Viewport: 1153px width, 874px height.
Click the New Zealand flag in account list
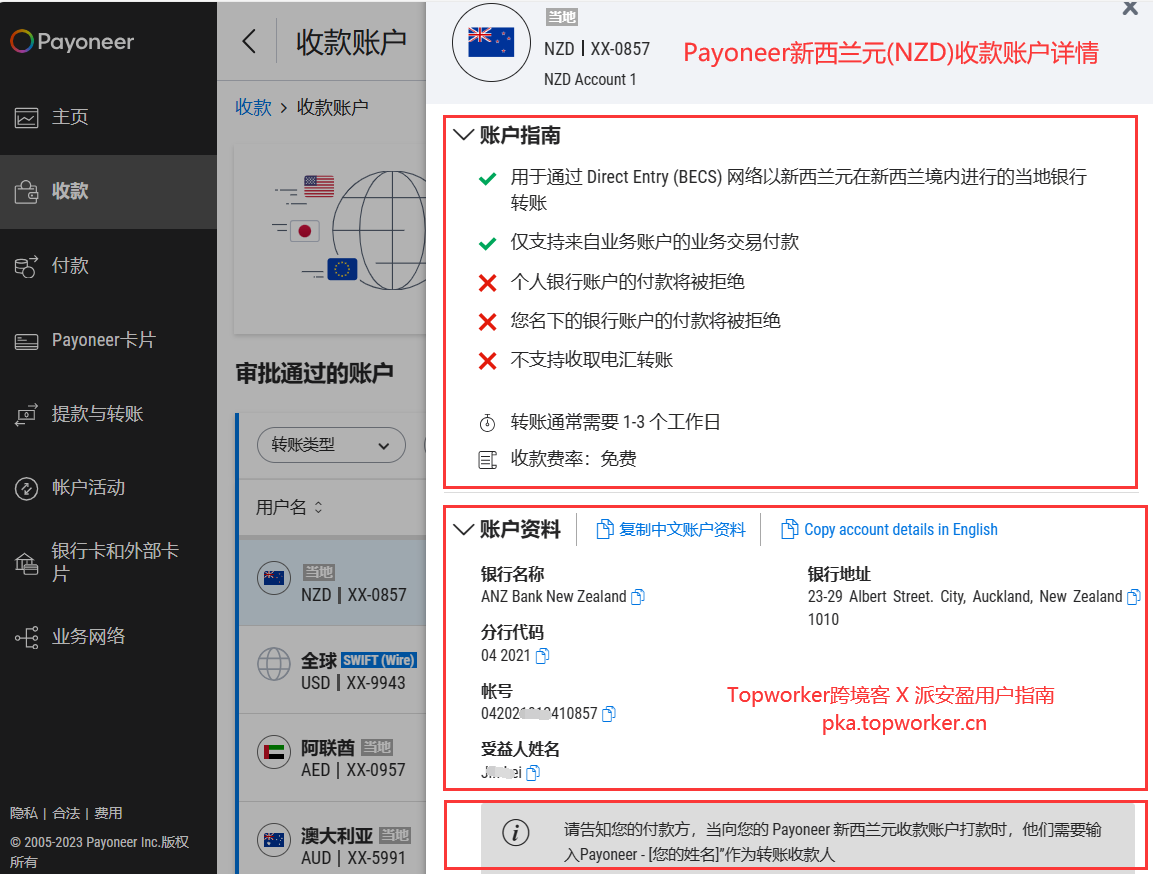pyautogui.click(x=274, y=578)
